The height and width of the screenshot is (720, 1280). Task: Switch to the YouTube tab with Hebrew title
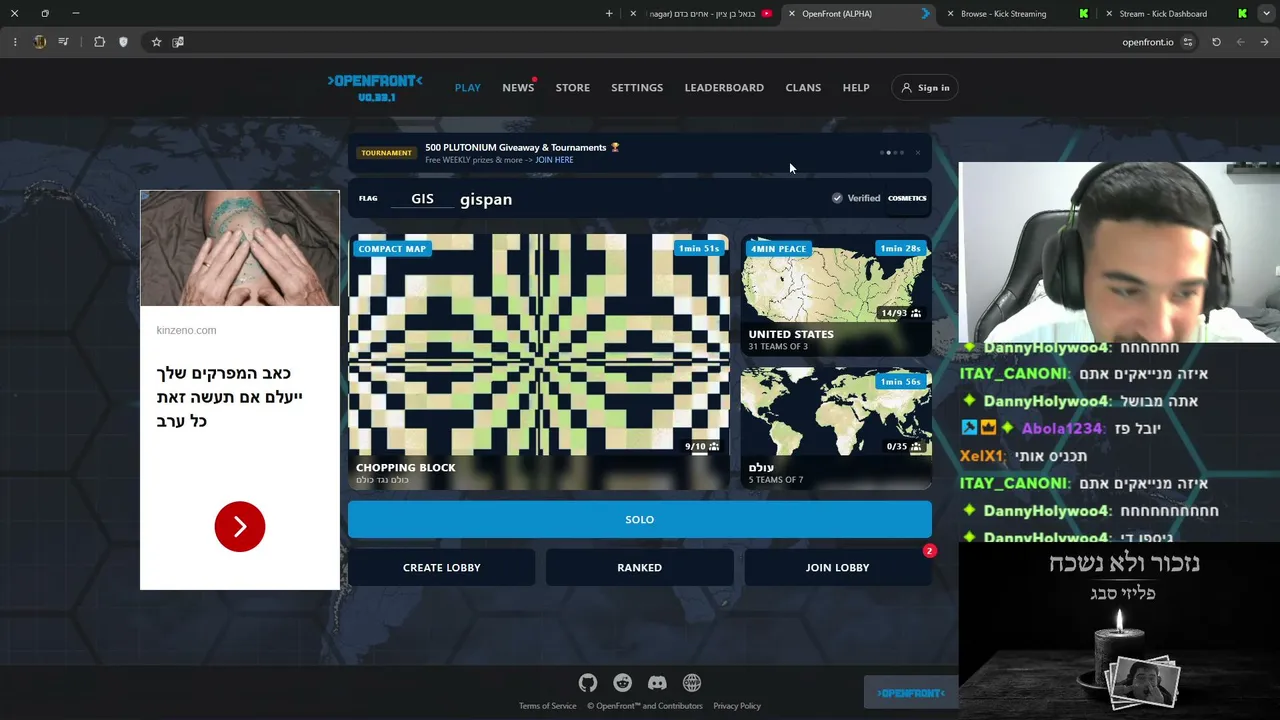pos(702,14)
